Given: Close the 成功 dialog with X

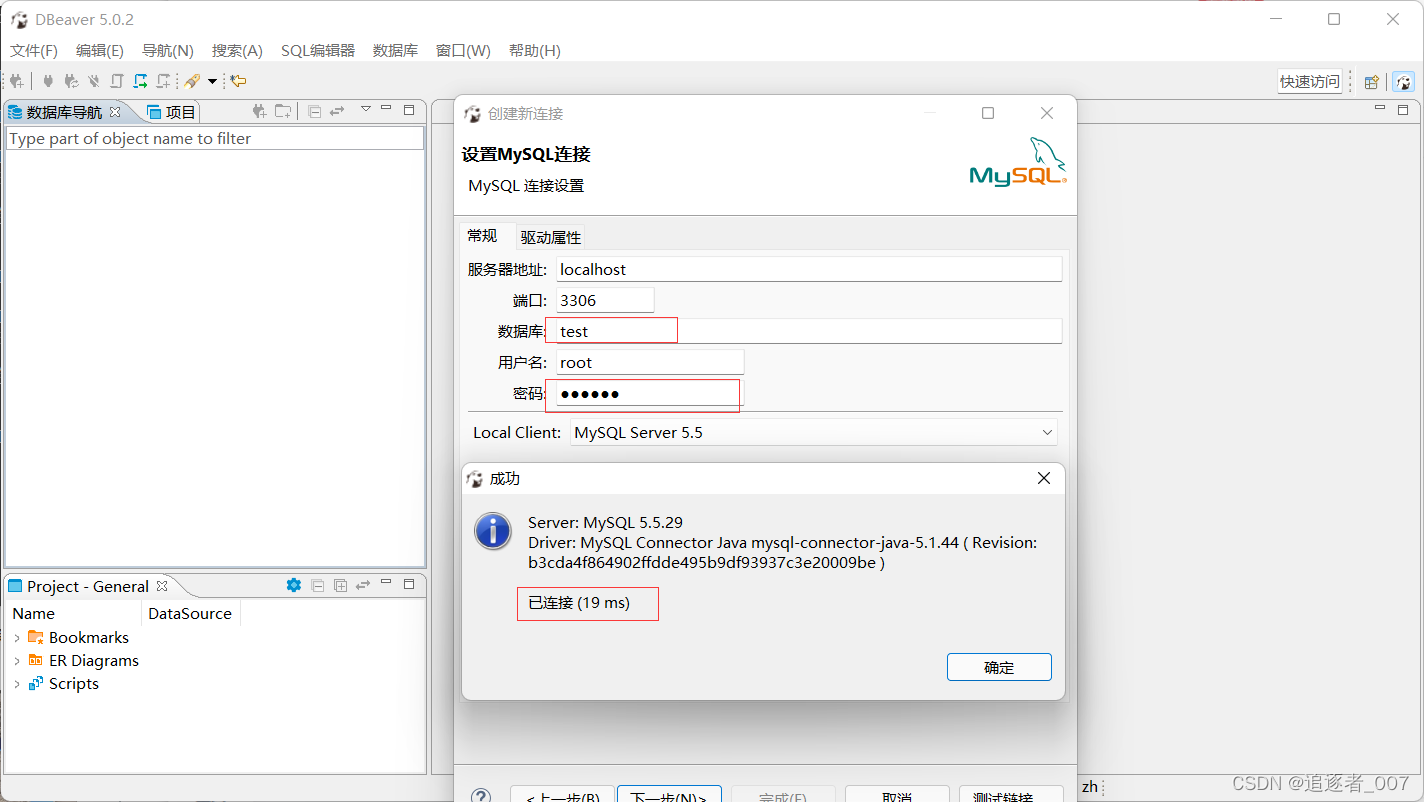Looking at the screenshot, I should [x=1044, y=478].
